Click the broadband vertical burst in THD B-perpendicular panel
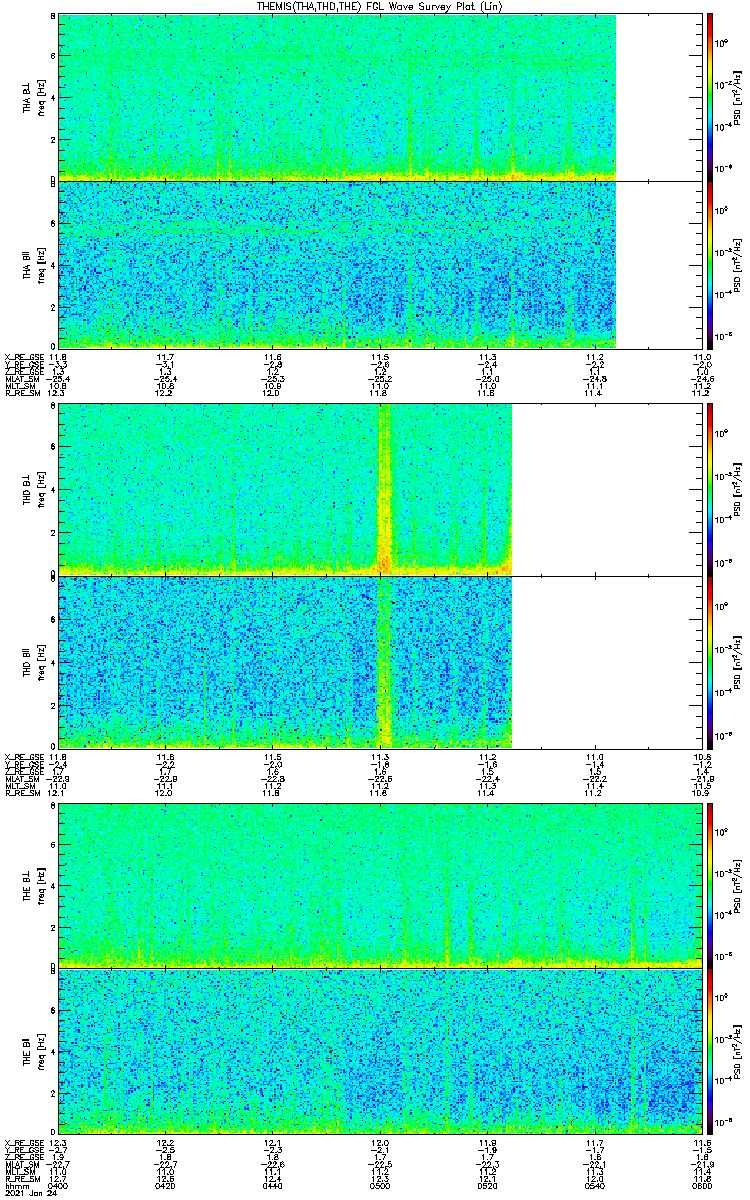Image resolution: width=750 pixels, height=1200 pixels. click(383, 489)
